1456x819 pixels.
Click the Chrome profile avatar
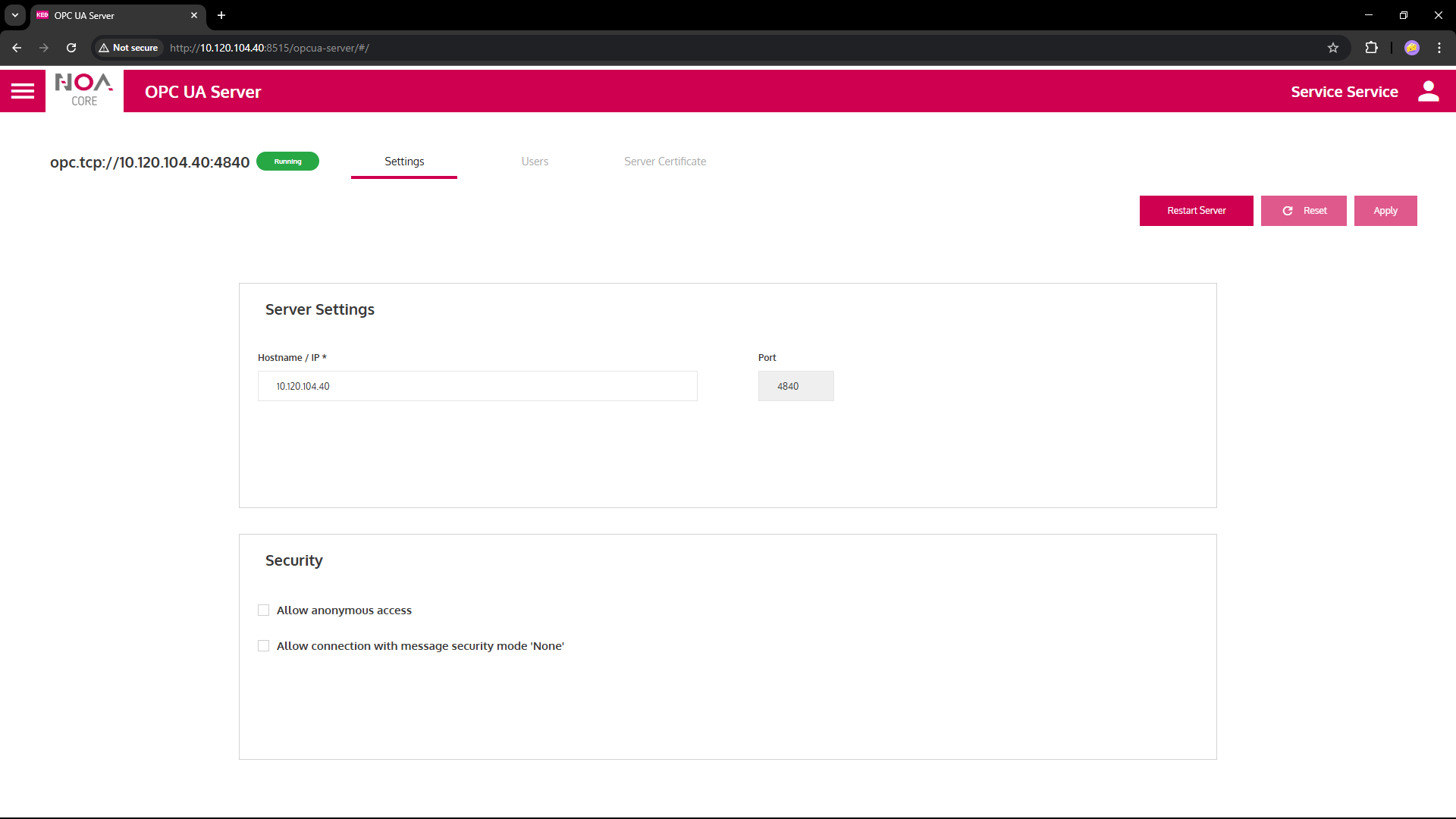[1411, 48]
